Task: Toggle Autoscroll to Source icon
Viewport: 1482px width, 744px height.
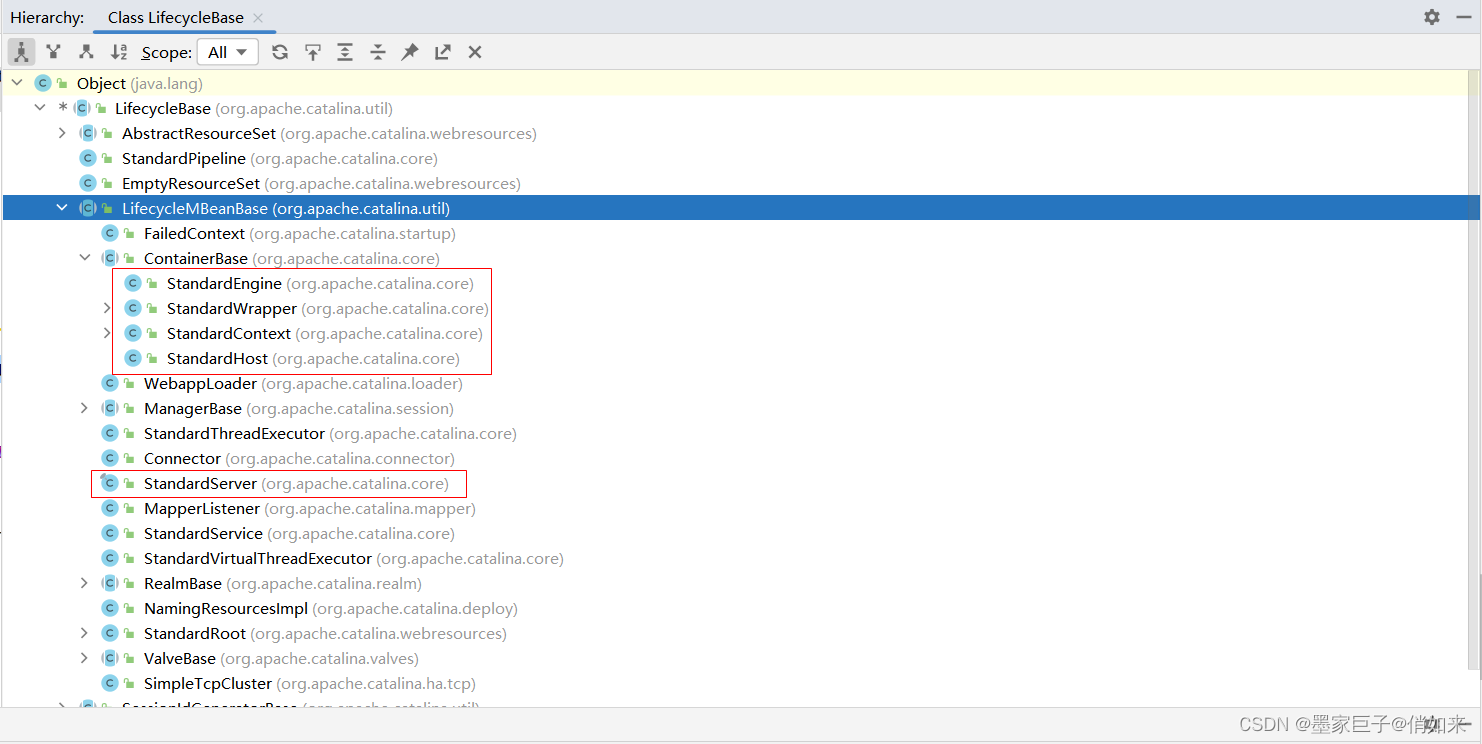Action: click(x=313, y=52)
